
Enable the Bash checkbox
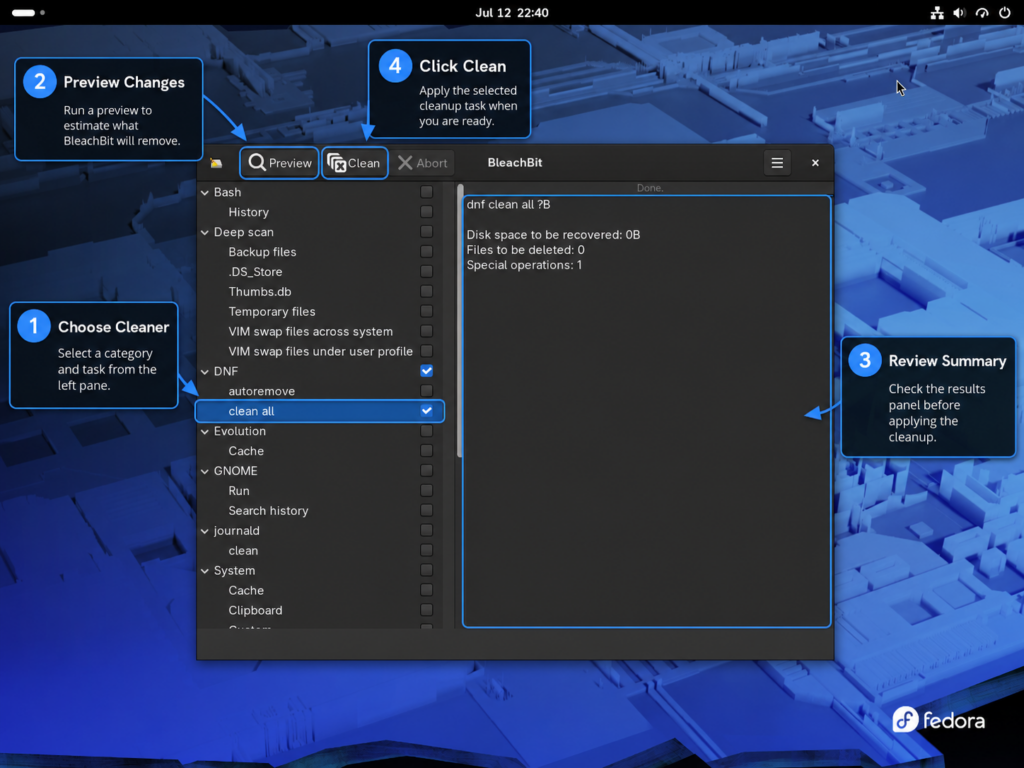[x=426, y=192]
